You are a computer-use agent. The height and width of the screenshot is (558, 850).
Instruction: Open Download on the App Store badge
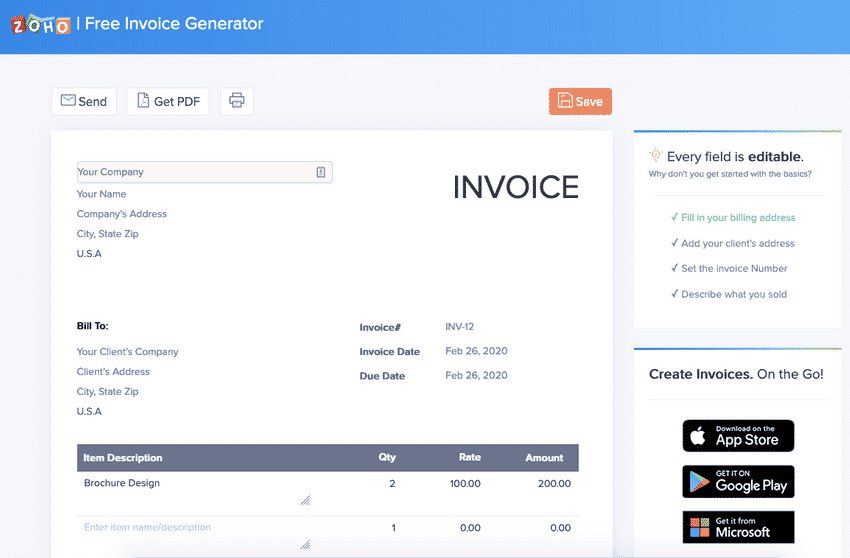click(738, 435)
